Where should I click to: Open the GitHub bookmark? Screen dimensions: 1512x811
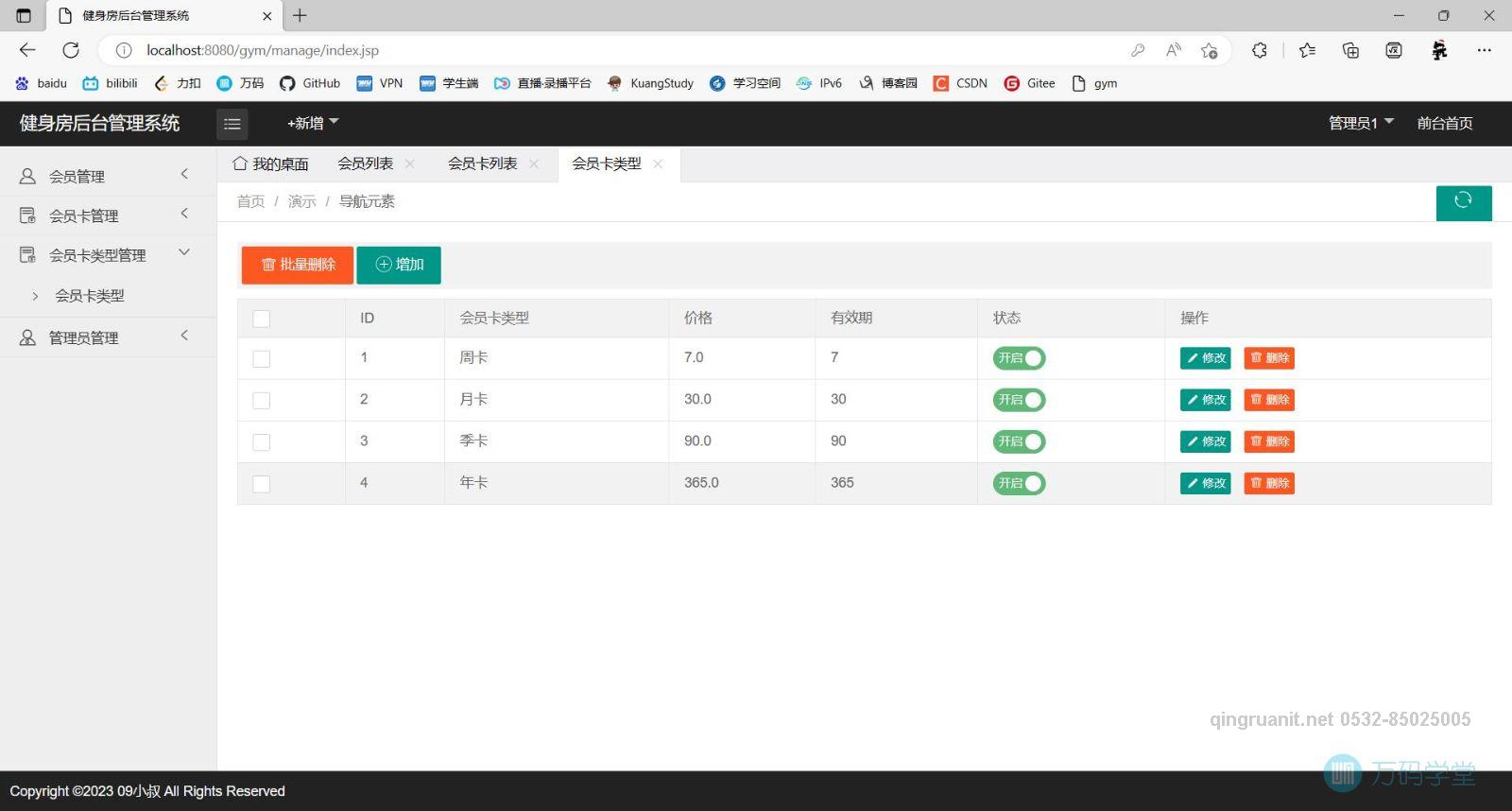click(x=310, y=83)
